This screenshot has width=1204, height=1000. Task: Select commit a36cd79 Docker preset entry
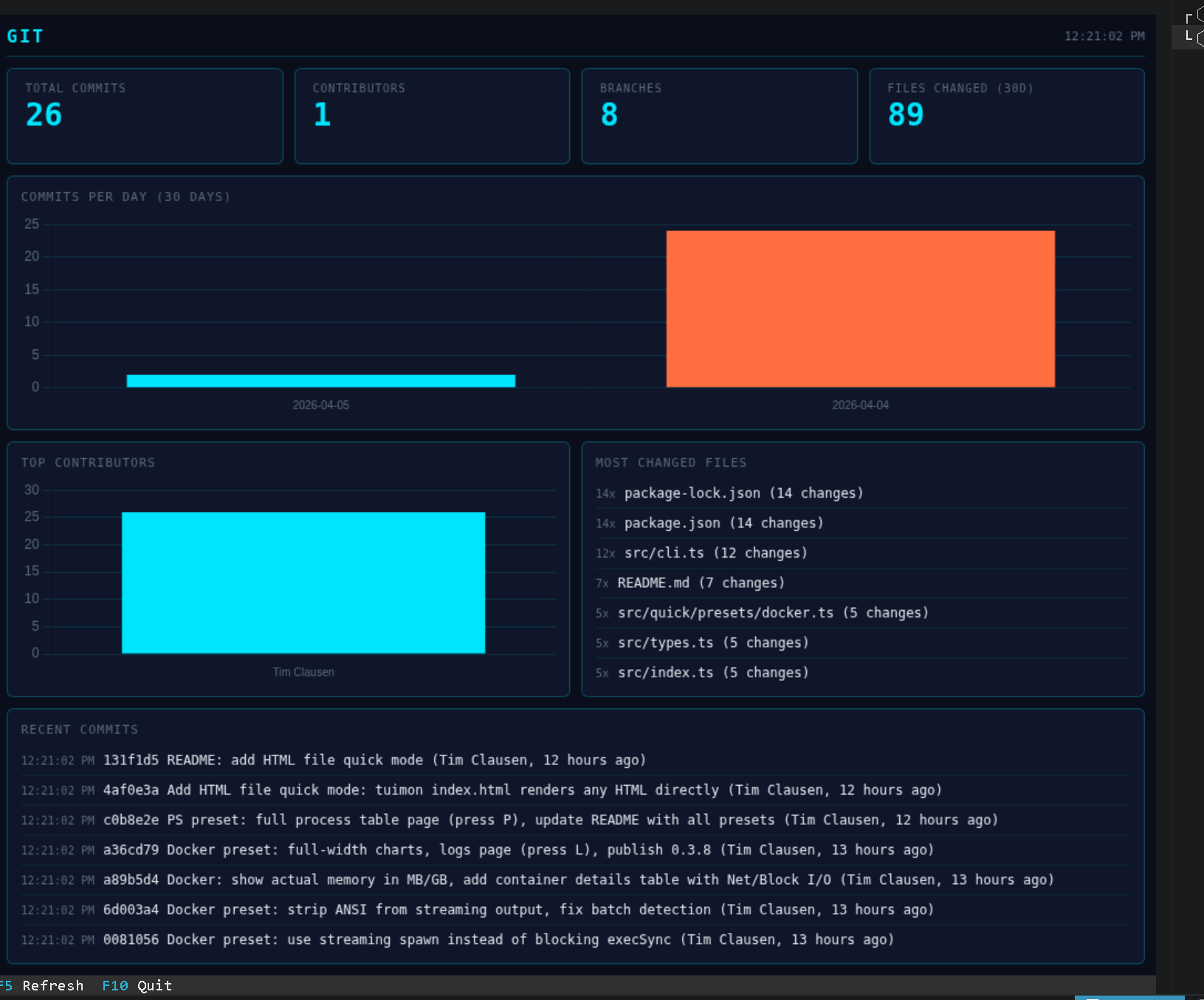[x=517, y=850]
